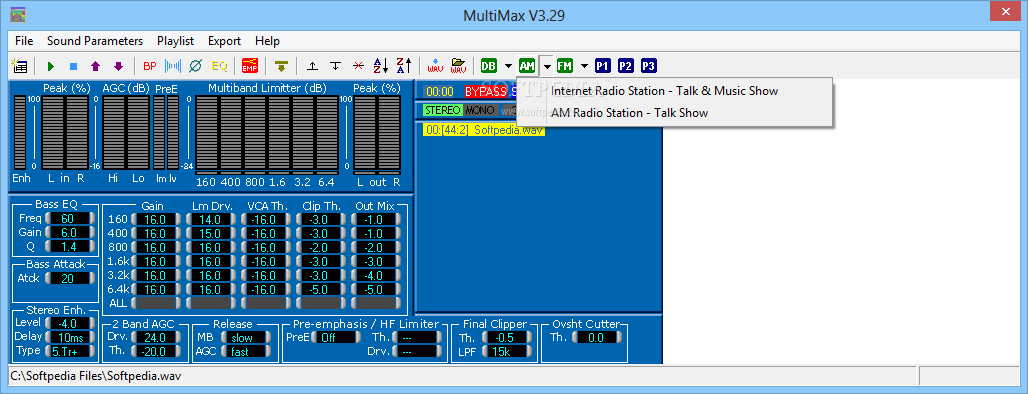Click the open WAV folder icon

point(458,66)
